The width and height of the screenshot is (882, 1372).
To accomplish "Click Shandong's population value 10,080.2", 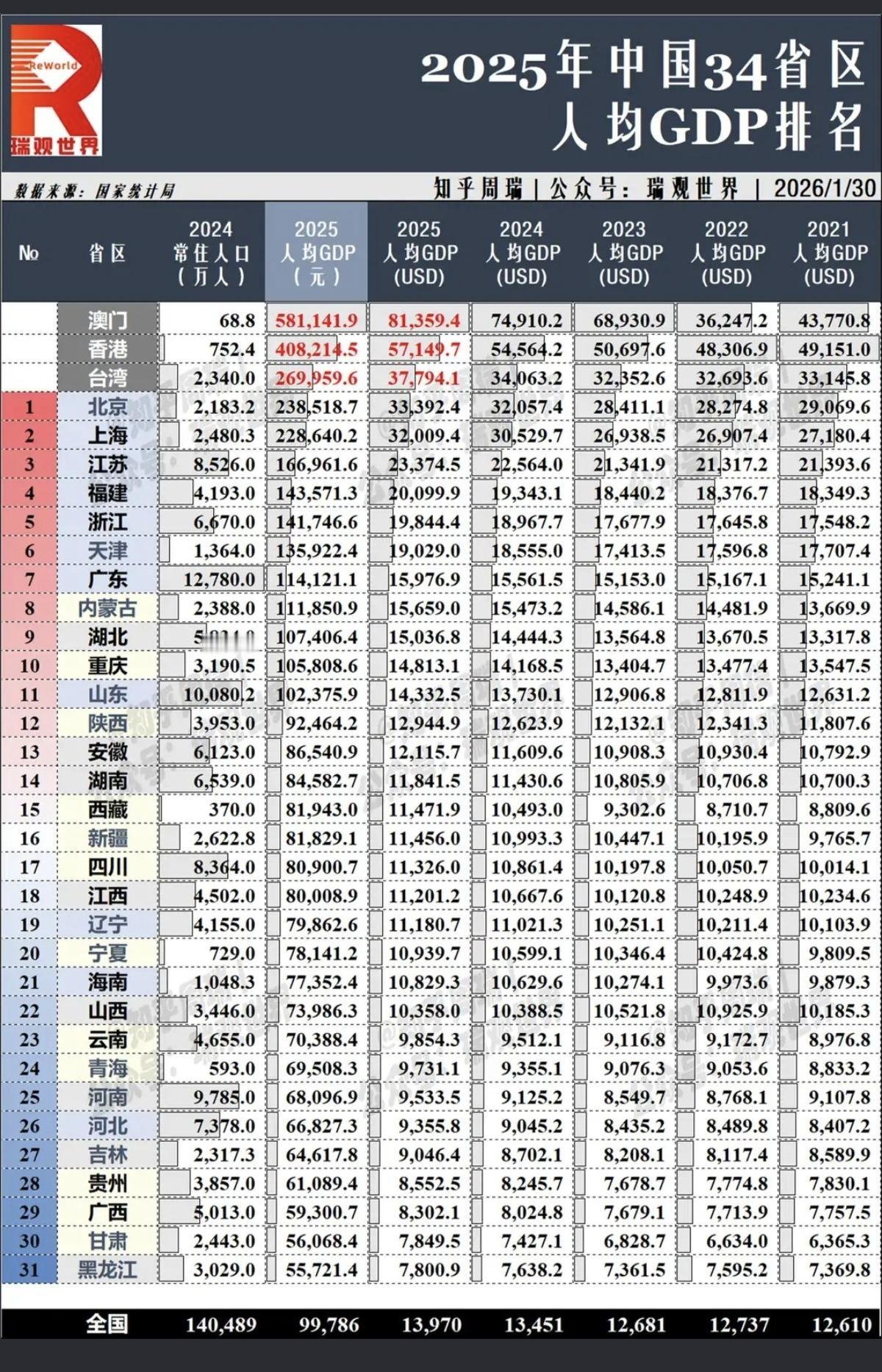I will tap(219, 694).
